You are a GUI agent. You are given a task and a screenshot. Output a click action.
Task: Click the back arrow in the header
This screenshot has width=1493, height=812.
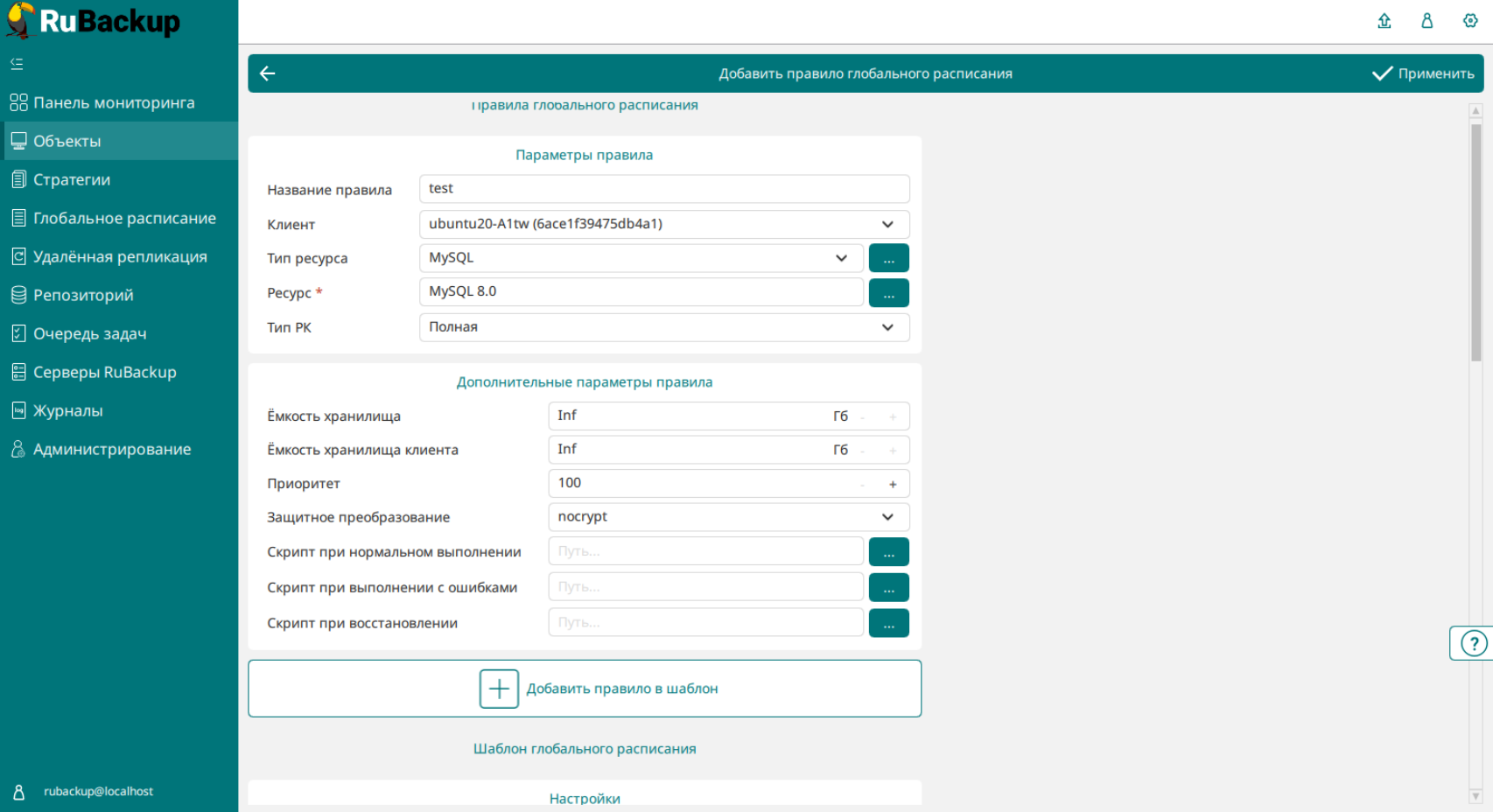pyautogui.click(x=268, y=73)
